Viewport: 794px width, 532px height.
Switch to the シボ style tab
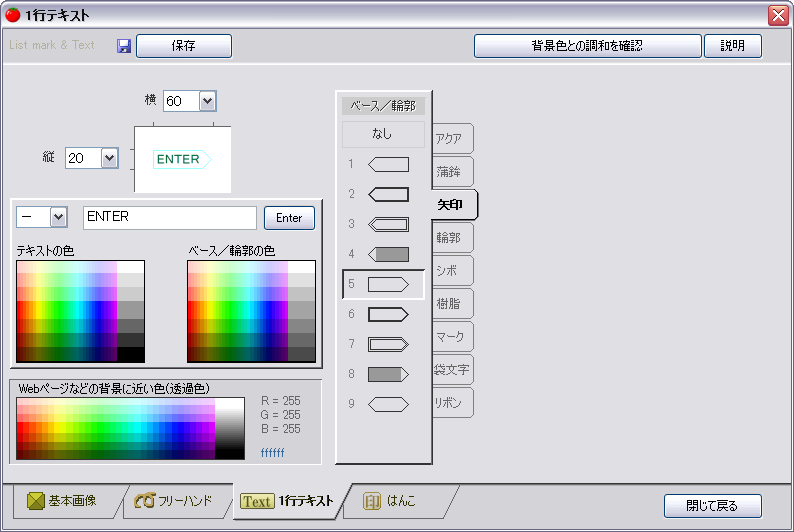pos(453,270)
